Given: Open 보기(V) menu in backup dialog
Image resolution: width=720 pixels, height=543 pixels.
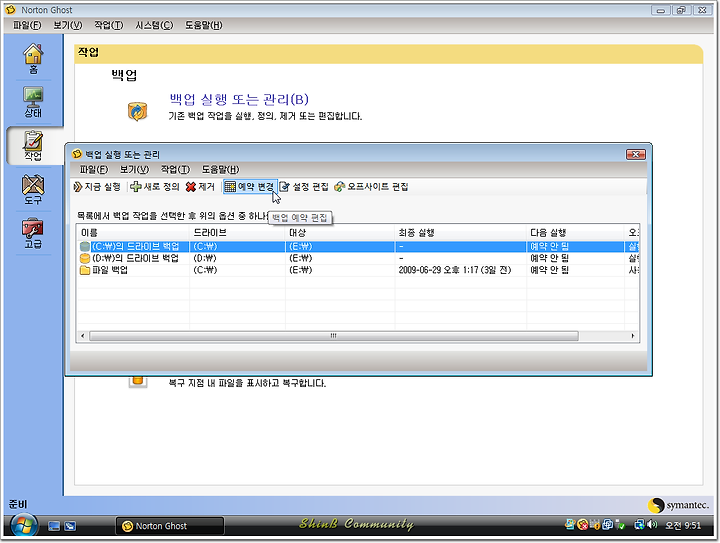Looking at the screenshot, I should click(135, 169).
